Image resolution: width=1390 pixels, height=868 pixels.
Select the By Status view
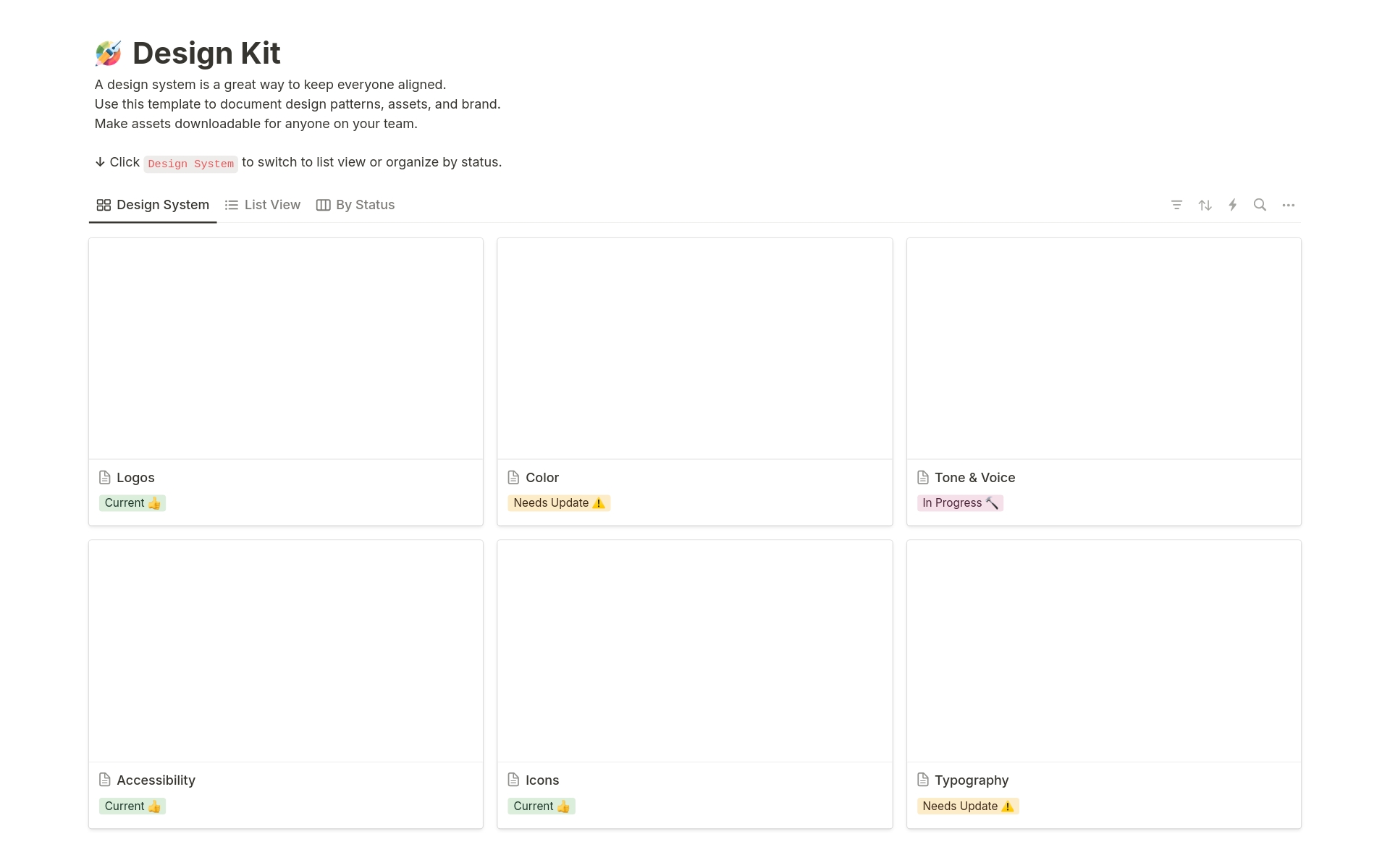click(x=356, y=204)
